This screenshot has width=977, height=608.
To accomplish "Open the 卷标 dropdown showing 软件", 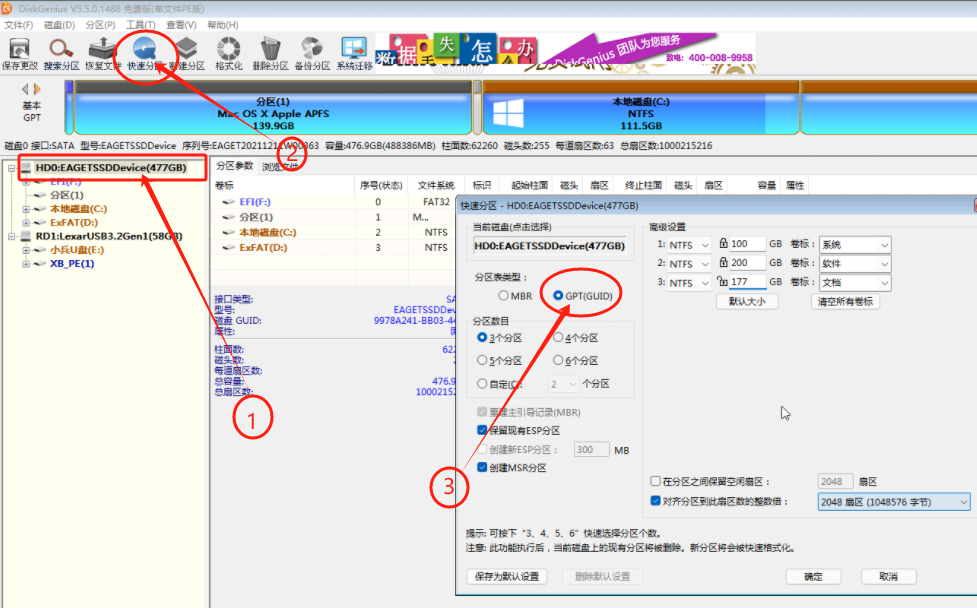I will click(855, 264).
